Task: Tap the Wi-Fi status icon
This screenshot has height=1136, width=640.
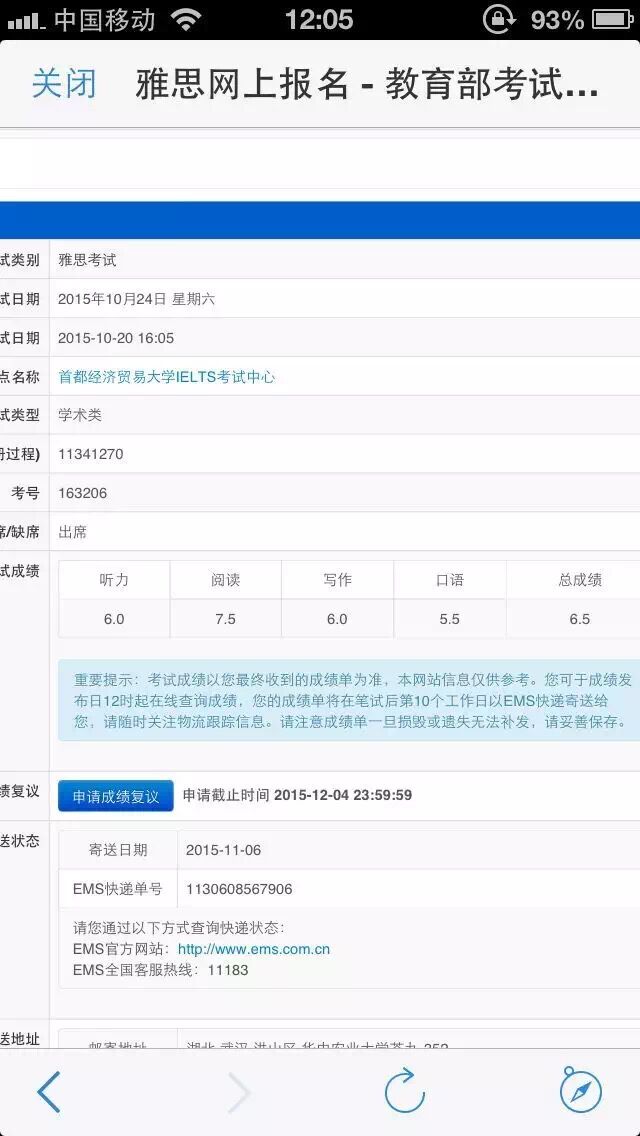Action: pyautogui.click(x=187, y=20)
